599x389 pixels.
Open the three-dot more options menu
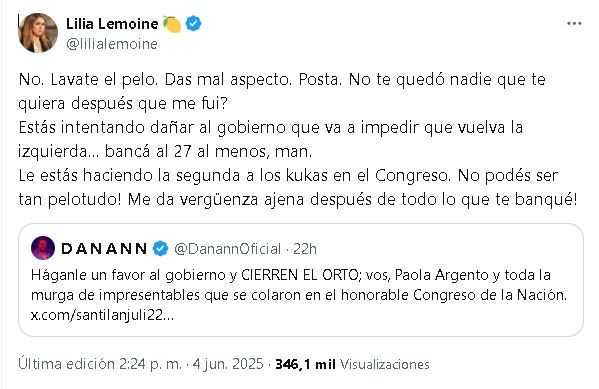coord(574,24)
